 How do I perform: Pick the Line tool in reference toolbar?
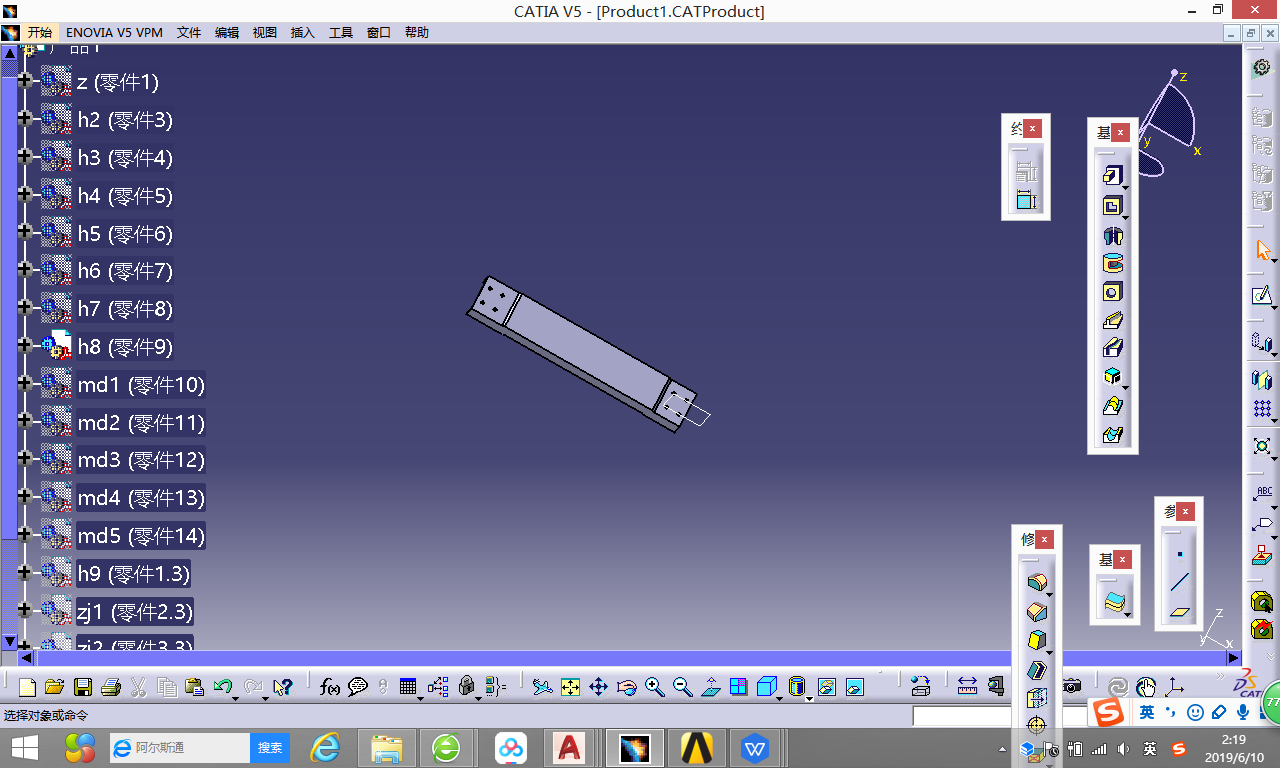(x=1180, y=582)
